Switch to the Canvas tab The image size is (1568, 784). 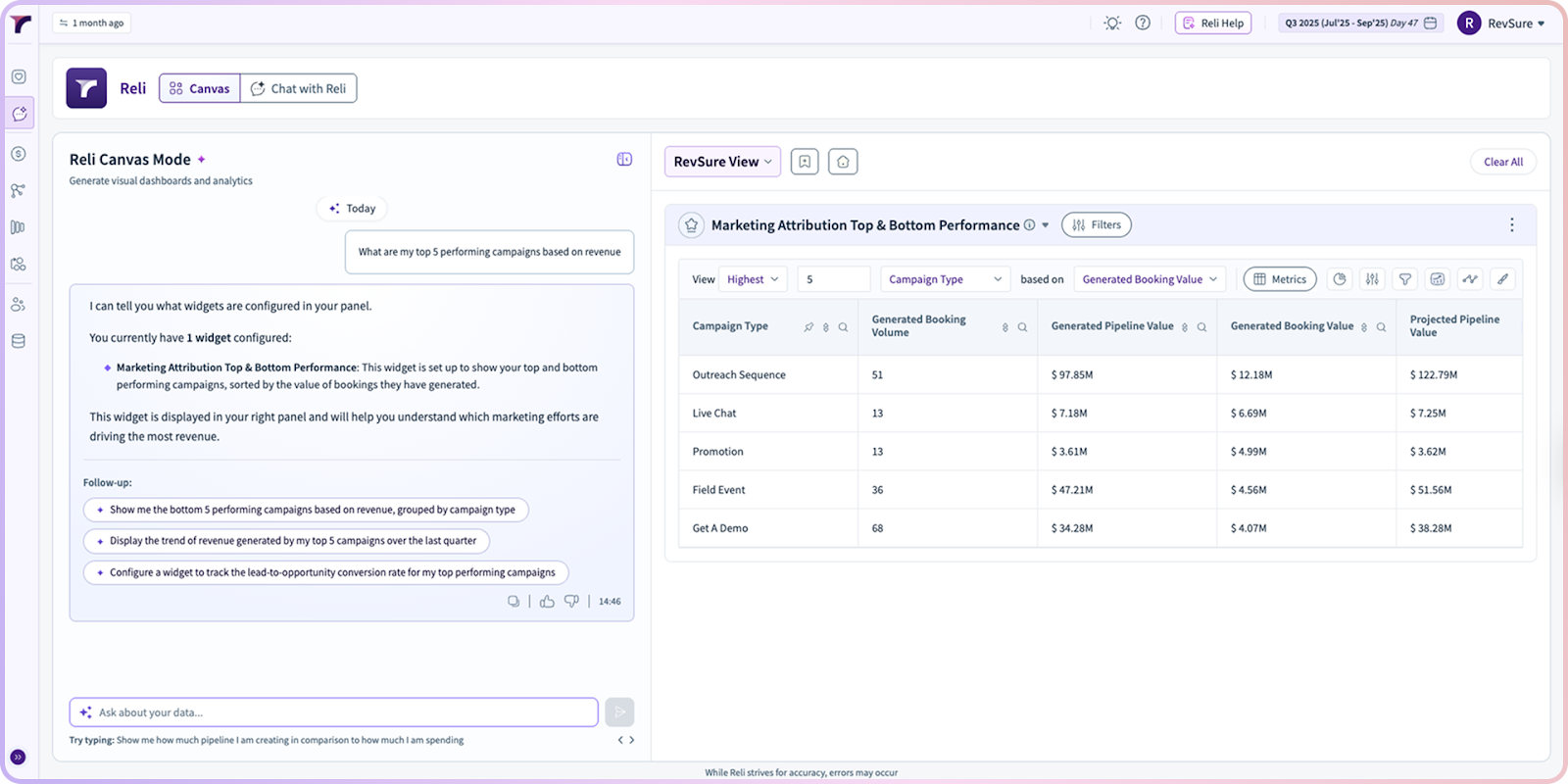point(200,88)
